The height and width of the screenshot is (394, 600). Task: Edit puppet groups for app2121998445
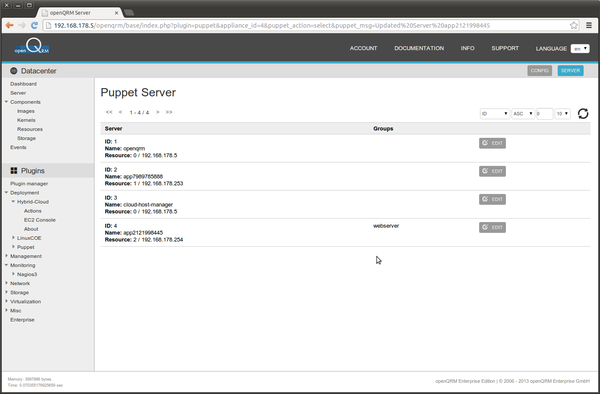coord(492,227)
